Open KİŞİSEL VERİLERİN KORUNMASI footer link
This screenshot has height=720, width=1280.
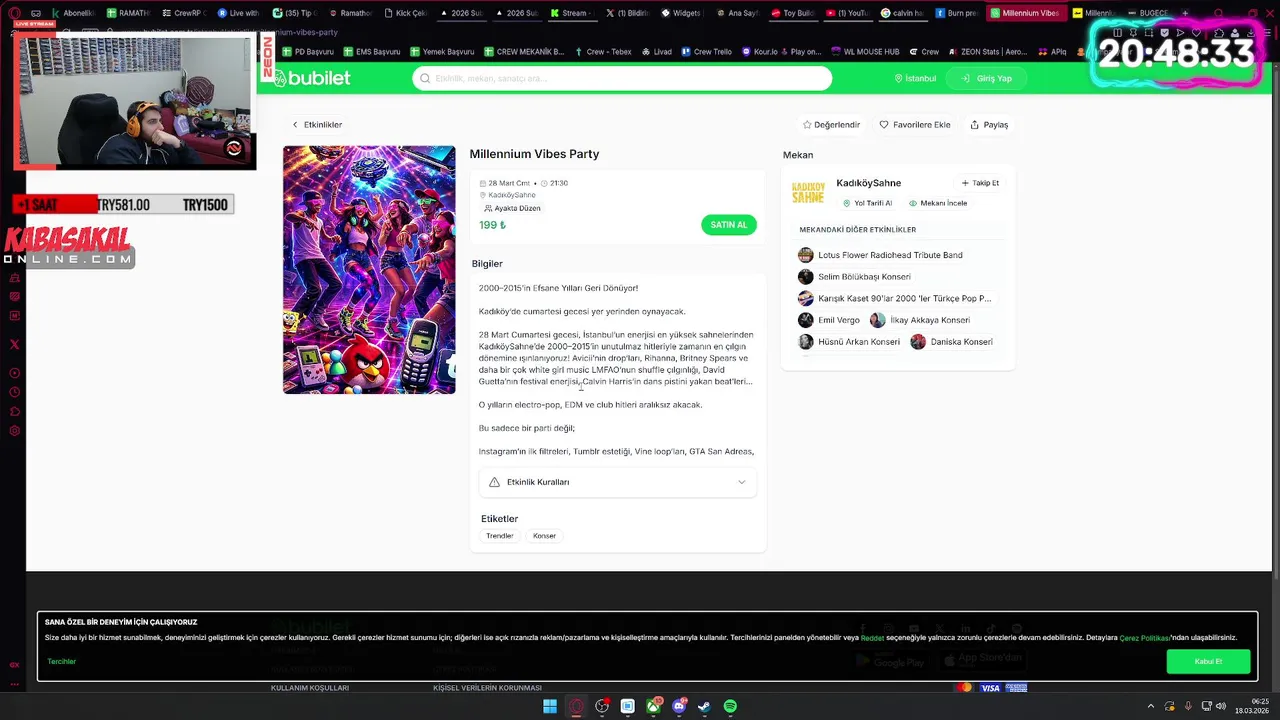(x=487, y=688)
